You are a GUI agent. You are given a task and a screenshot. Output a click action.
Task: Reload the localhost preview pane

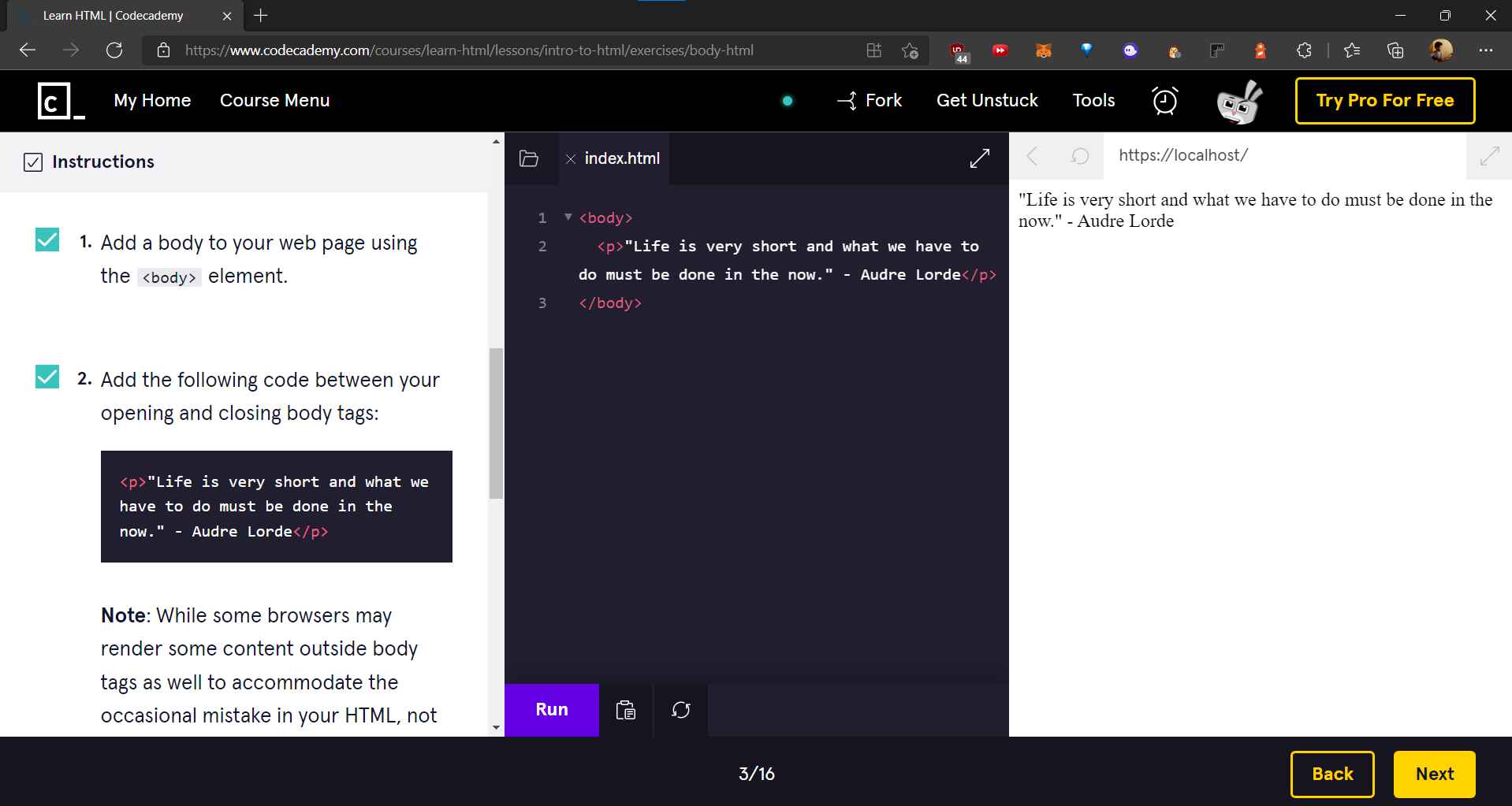click(x=1079, y=155)
